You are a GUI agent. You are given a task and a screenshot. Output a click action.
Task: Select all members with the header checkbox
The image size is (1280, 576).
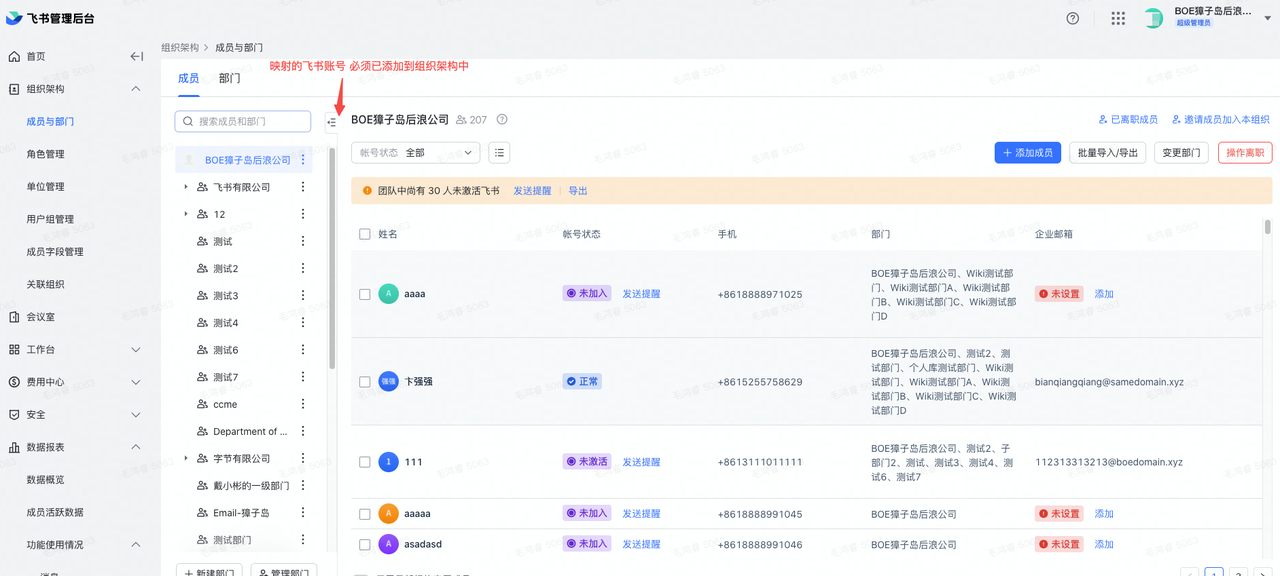(x=365, y=234)
